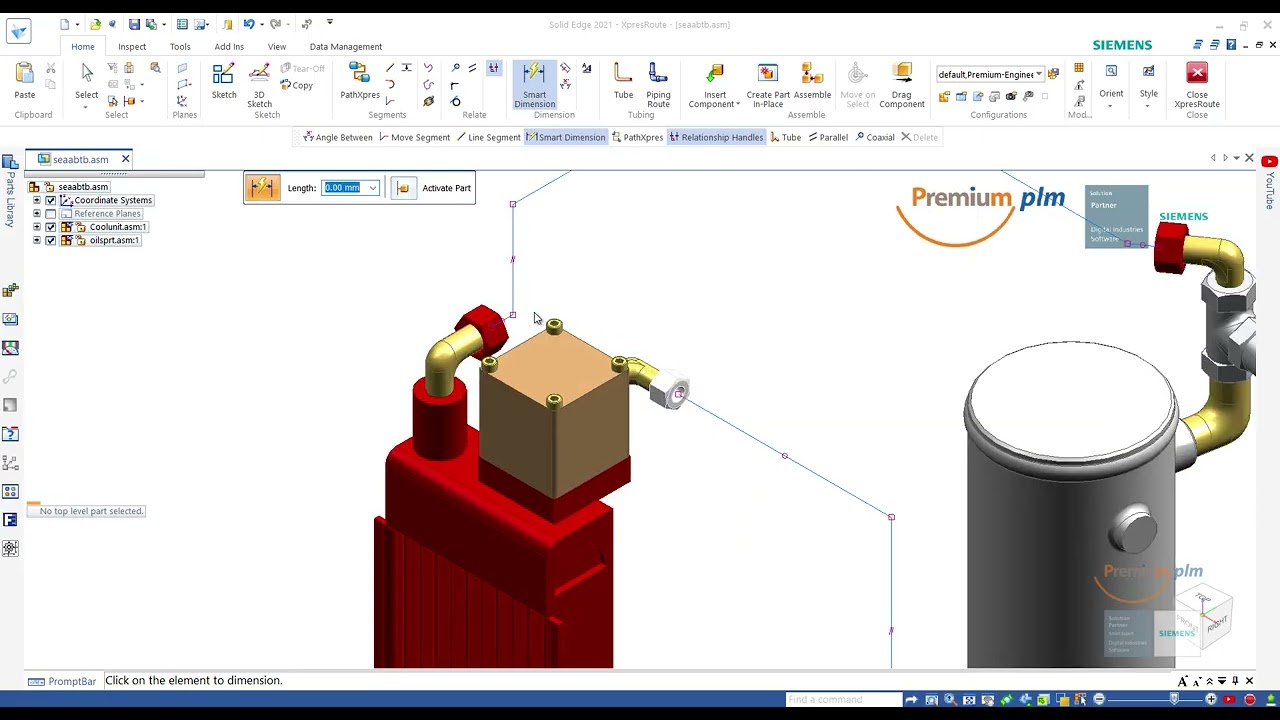Image resolution: width=1280 pixels, height=720 pixels.
Task: Open the Tools ribbon tab
Action: pos(180,46)
